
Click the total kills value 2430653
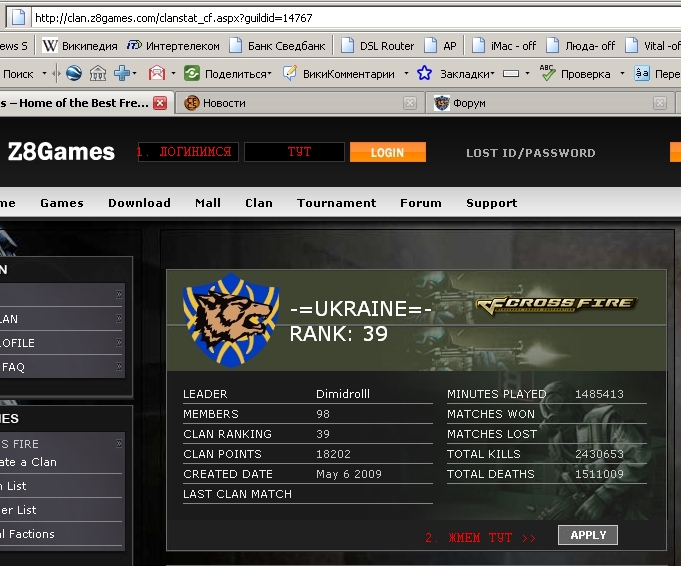[599, 454]
